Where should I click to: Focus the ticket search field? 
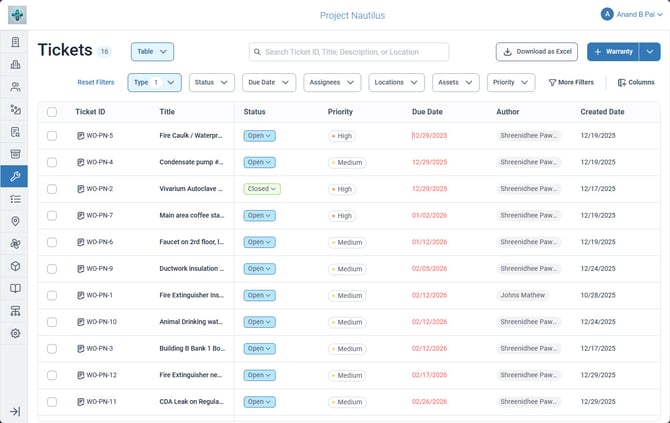coord(349,52)
